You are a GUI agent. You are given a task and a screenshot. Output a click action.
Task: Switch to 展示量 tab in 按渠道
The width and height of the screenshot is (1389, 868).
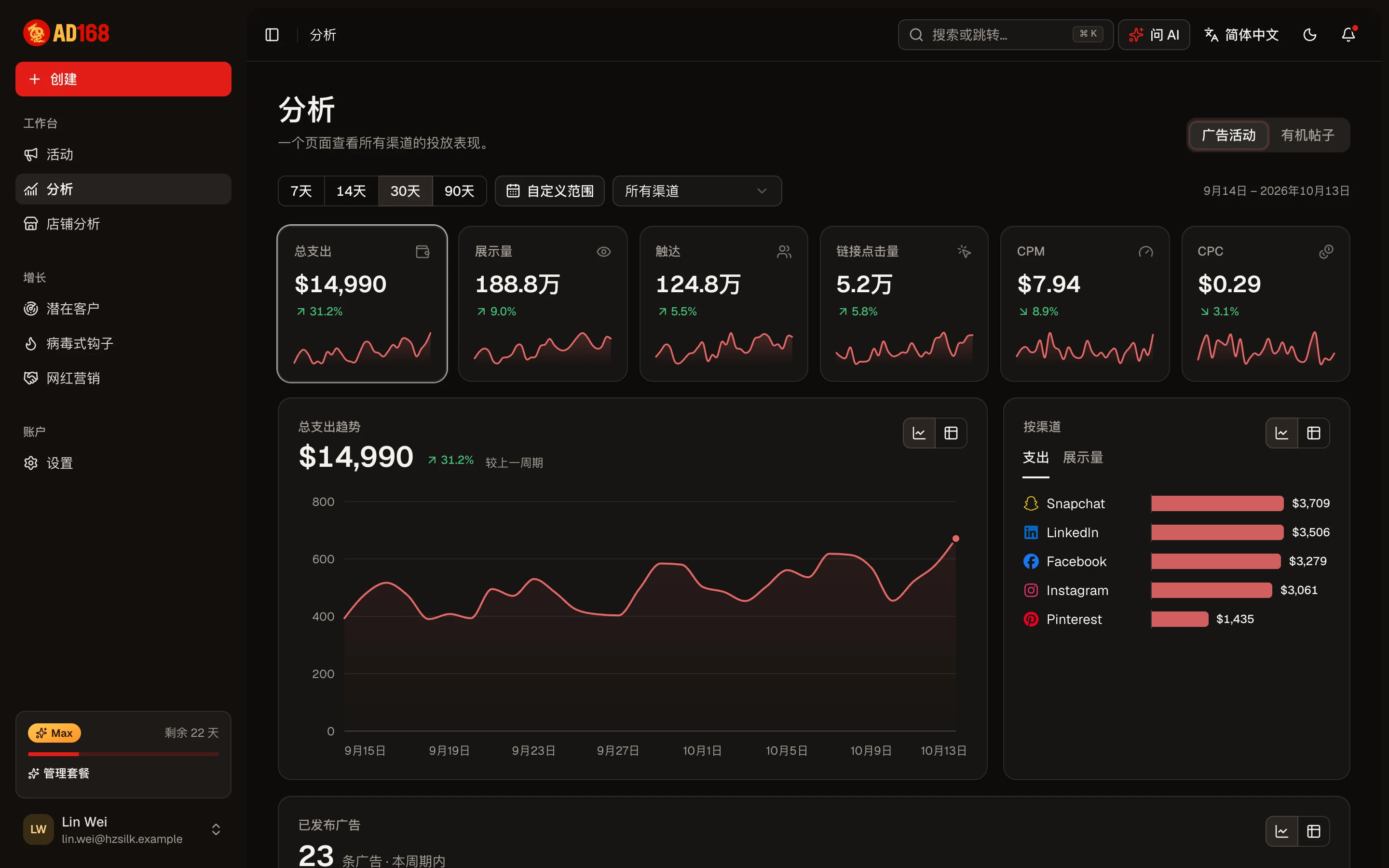click(1082, 458)
